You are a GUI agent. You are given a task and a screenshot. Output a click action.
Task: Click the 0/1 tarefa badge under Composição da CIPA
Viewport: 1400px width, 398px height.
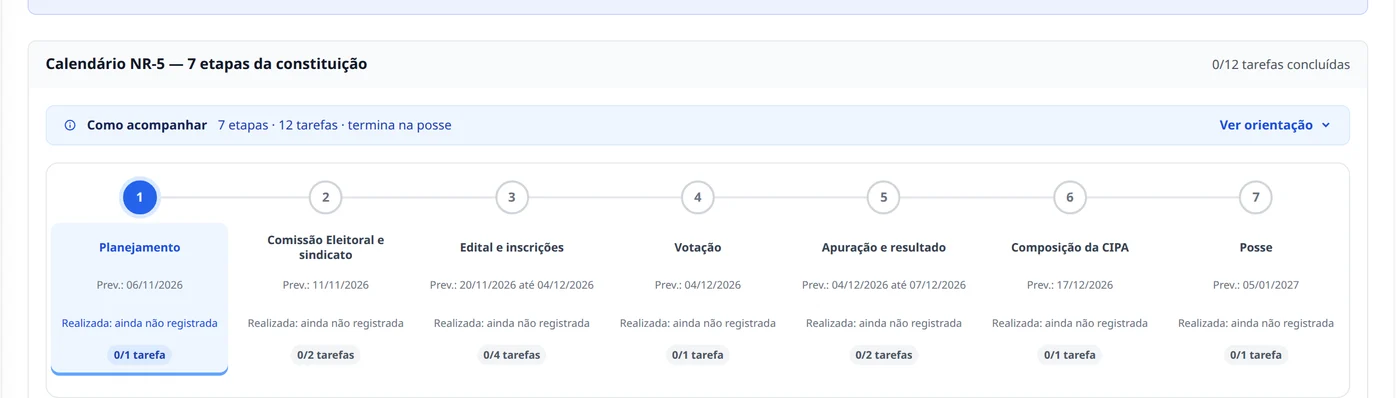(1070, 355)
